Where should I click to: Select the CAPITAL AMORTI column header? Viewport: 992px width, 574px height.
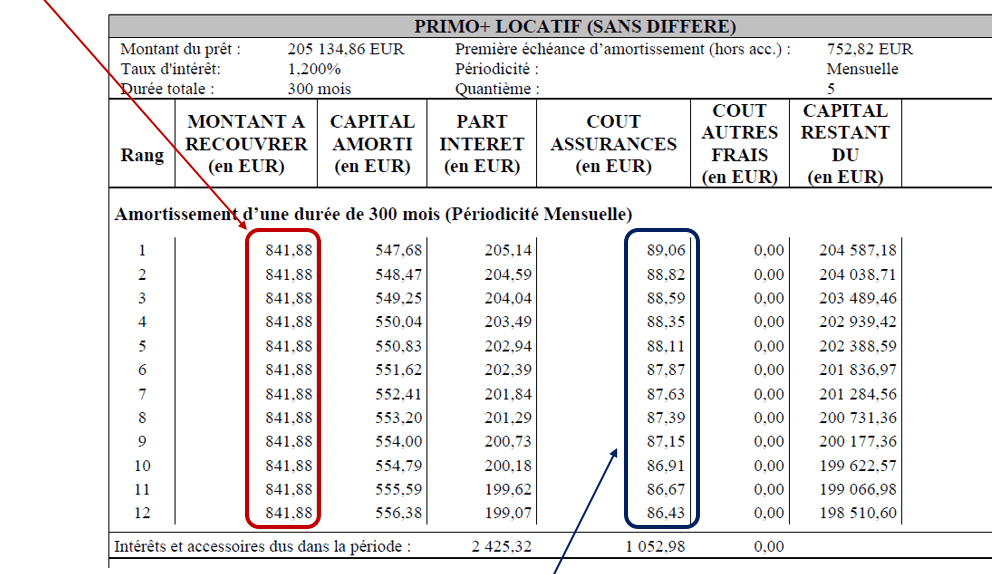point(372,144)
